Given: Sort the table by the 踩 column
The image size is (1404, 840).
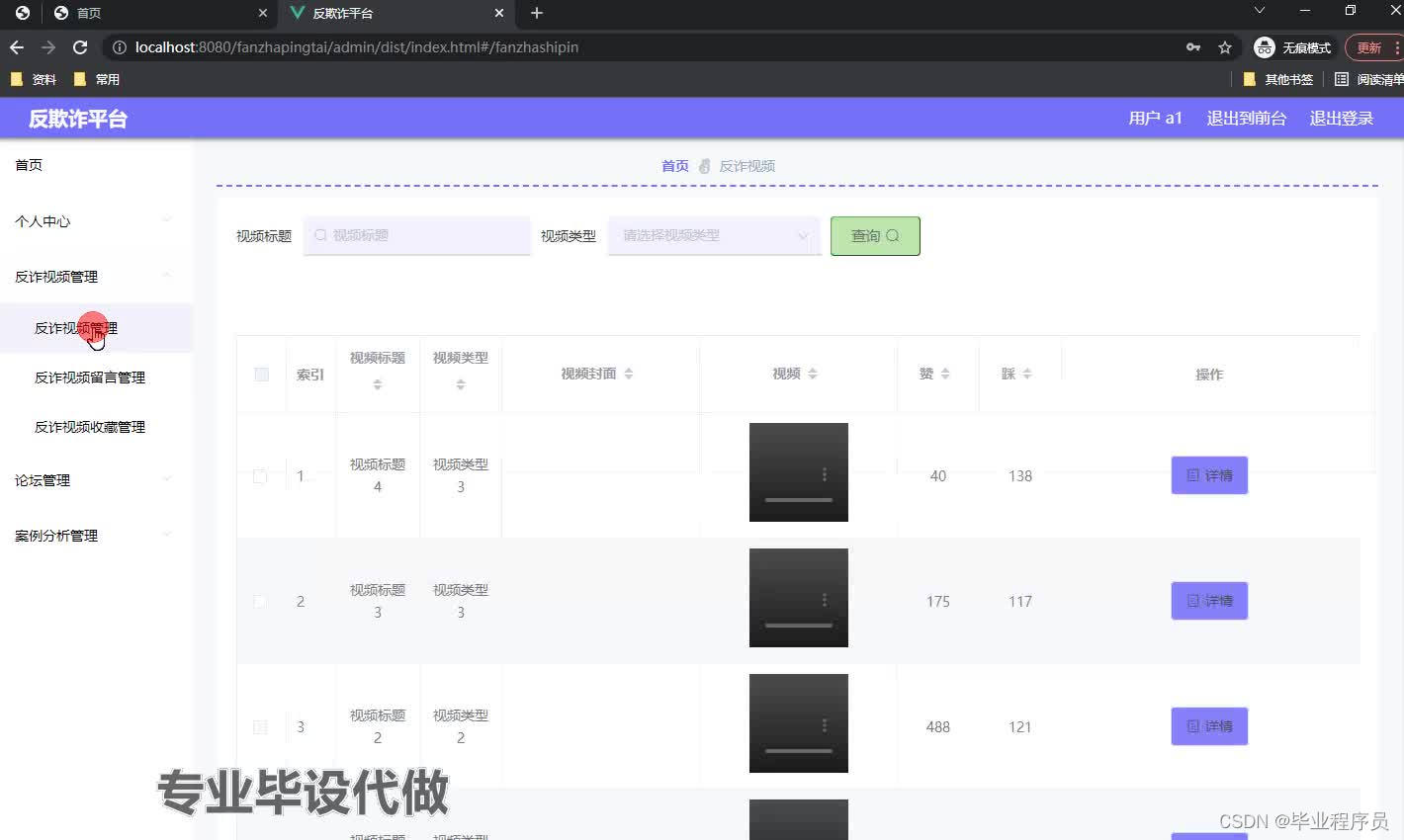Looking at the screenshot, I should coord(1027,374).
